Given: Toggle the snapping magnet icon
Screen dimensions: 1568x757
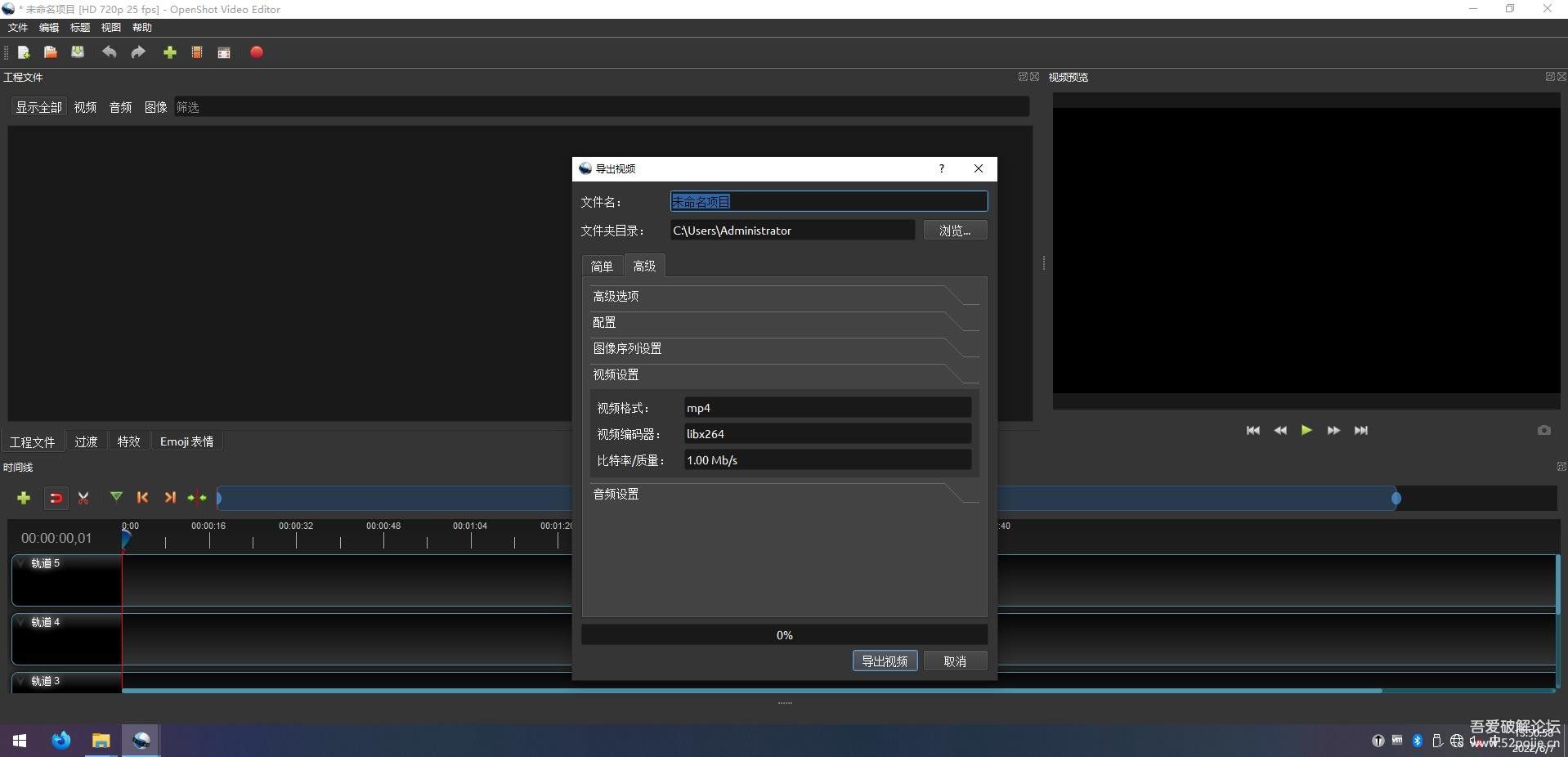Looking at the screenshot, I should click(56, 498).
